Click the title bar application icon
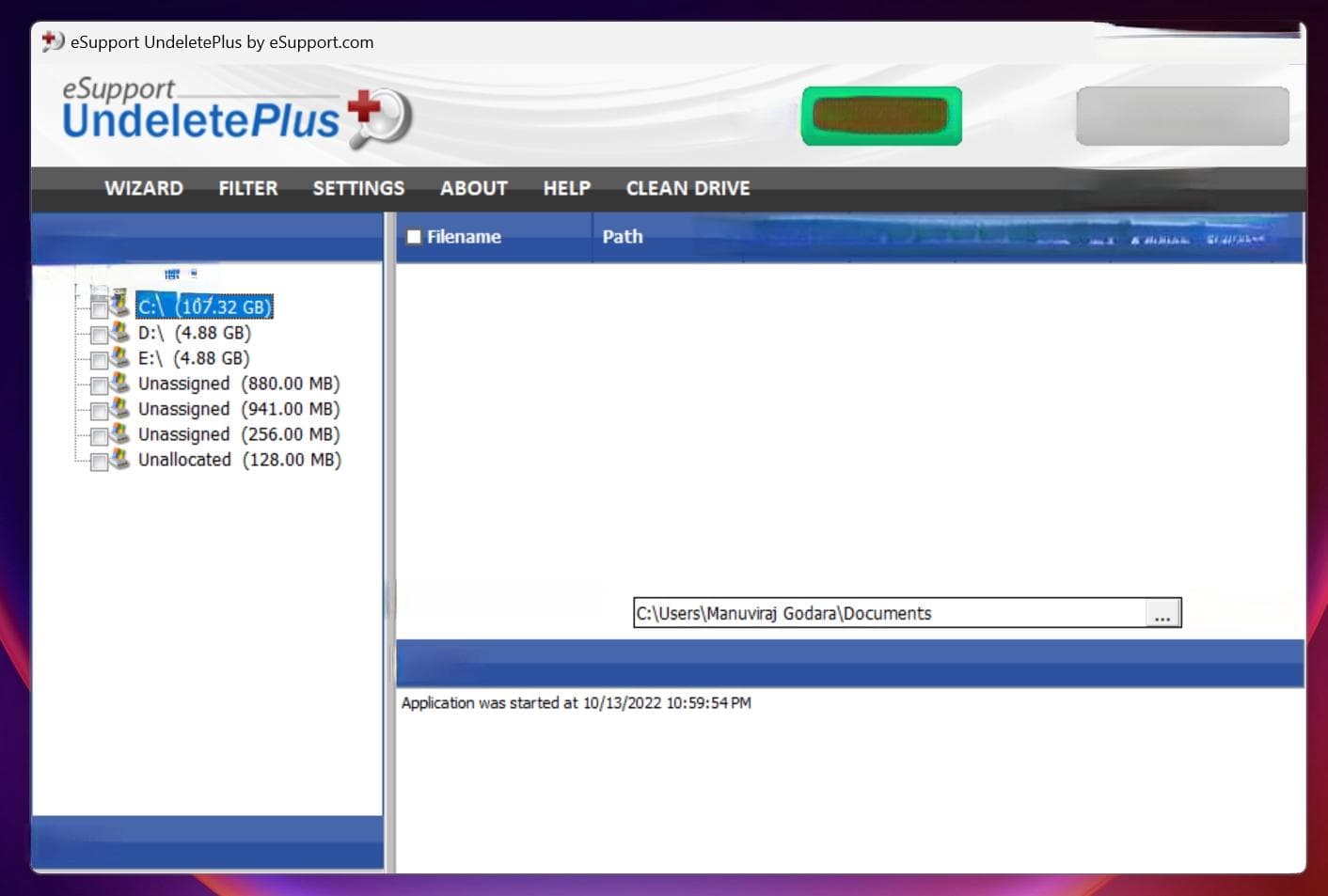This screenshot has width=1328, height=896. (x=53, y=41)
